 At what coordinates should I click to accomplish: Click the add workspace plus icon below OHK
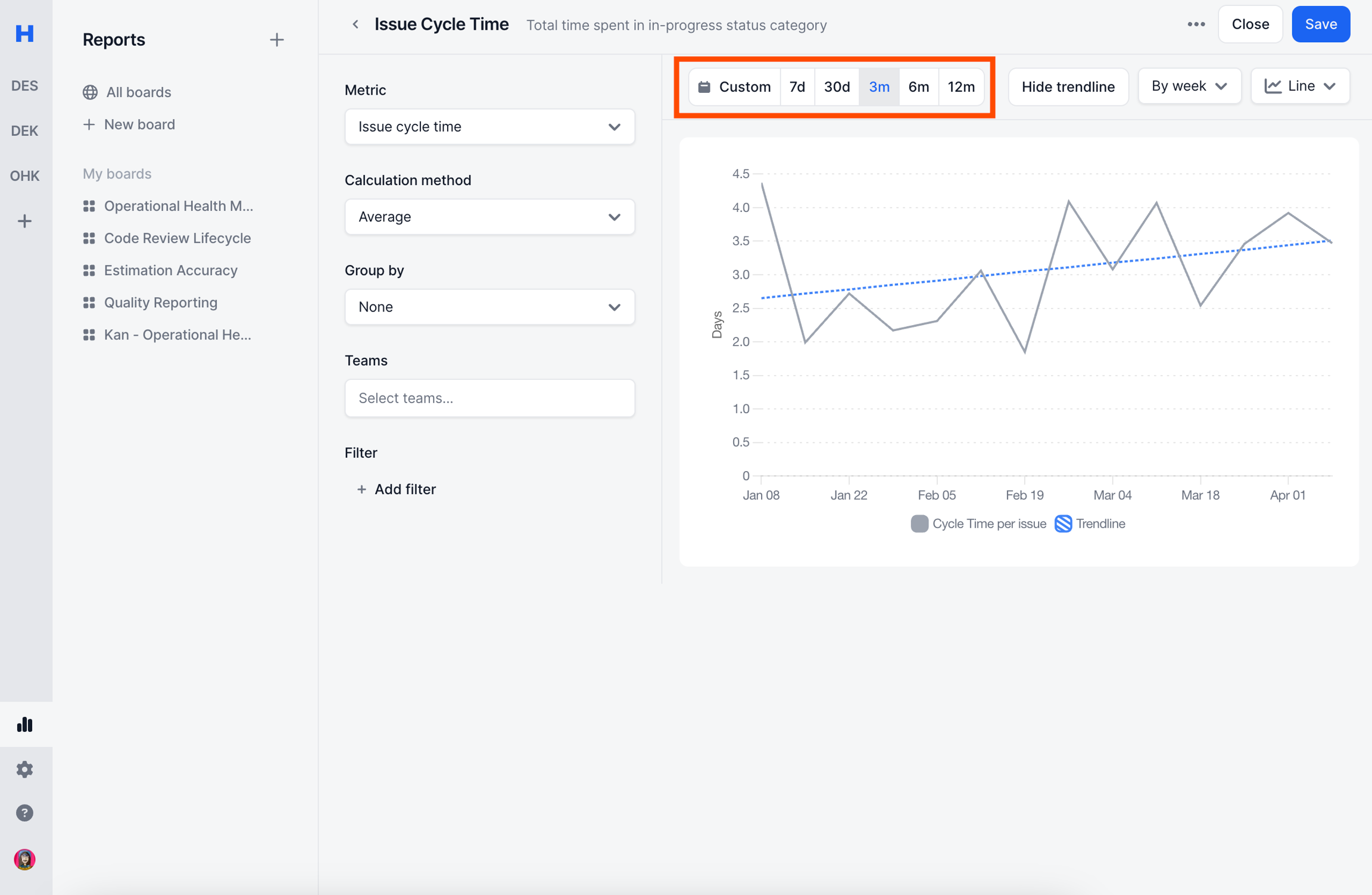[24, 221]
